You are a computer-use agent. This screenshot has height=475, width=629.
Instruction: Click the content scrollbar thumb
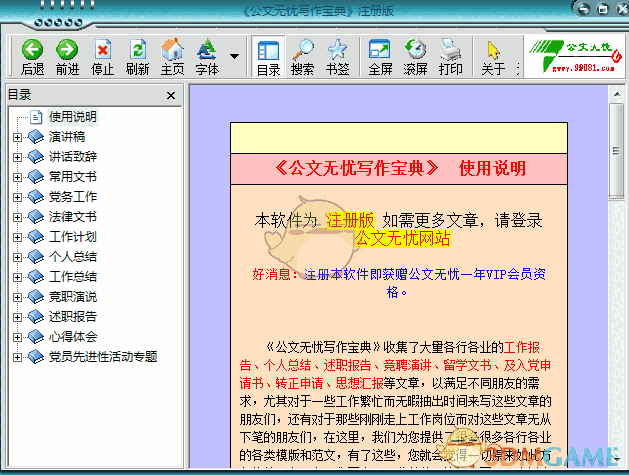click(x=616, y=150)
